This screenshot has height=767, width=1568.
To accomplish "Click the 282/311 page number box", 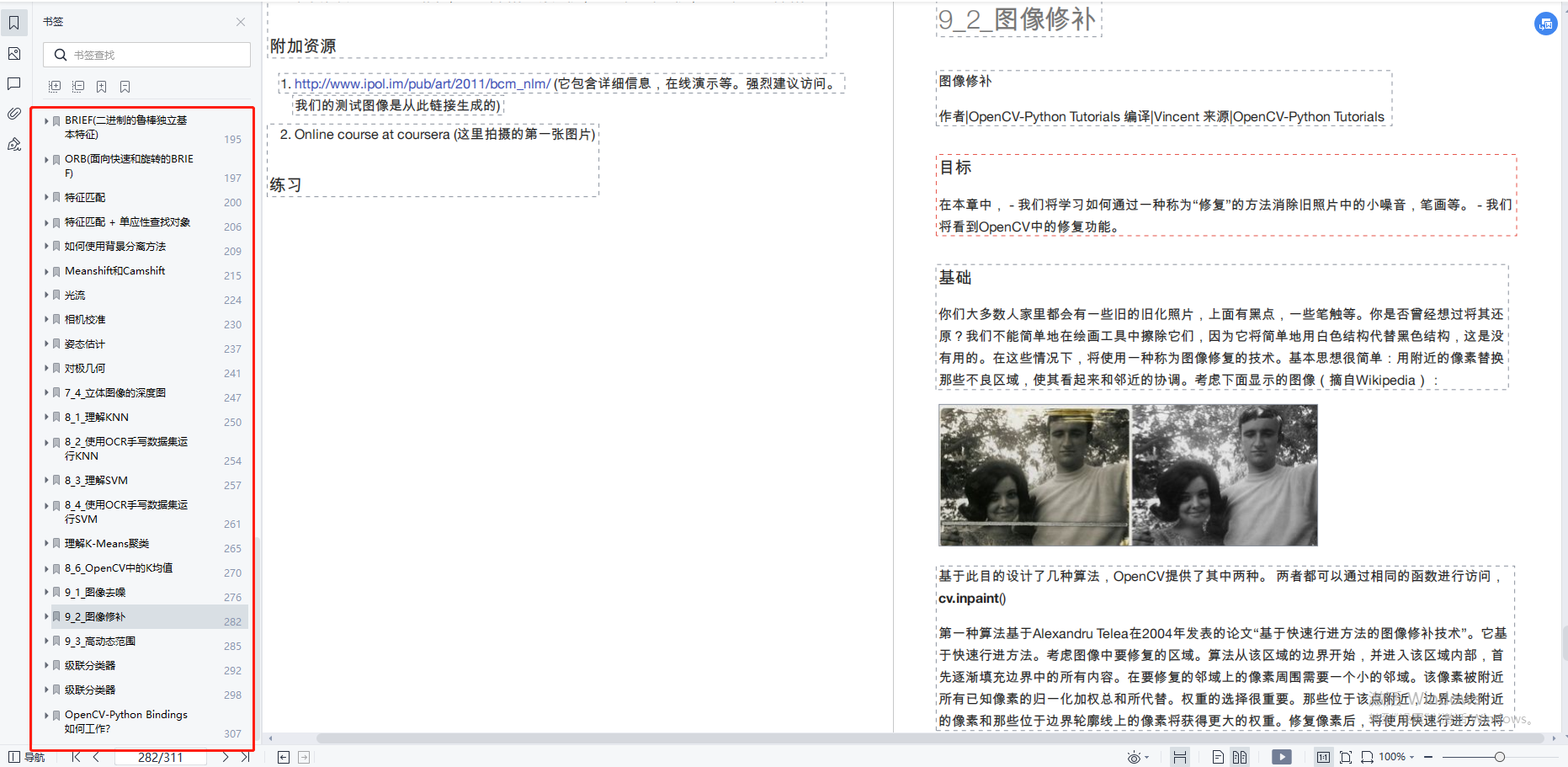I will [160, 757].
